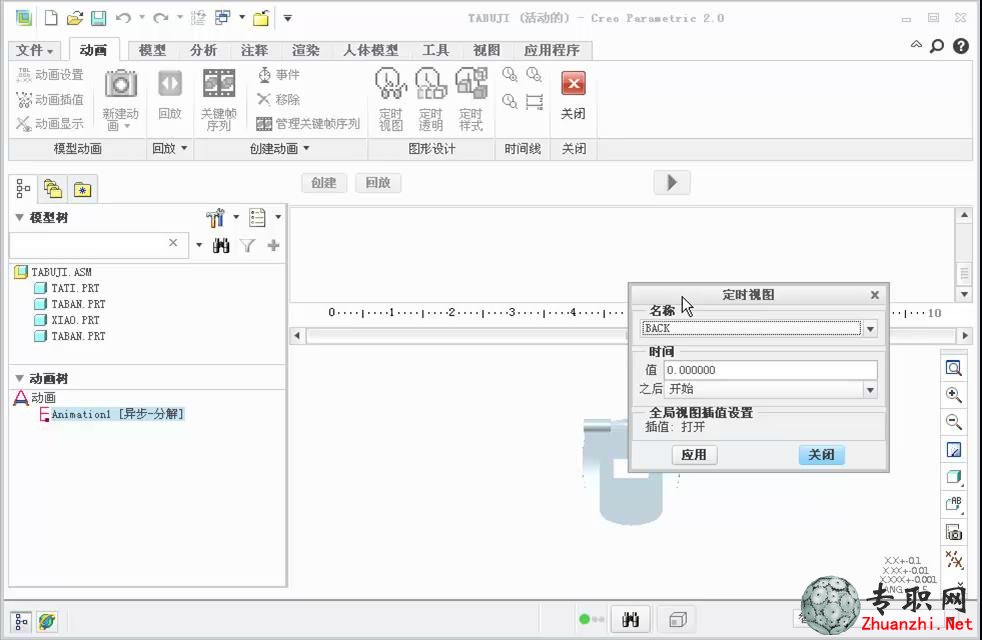
Task: Click the 定时透明 tool
Action: pyautogui.click(x=431, y=100)
